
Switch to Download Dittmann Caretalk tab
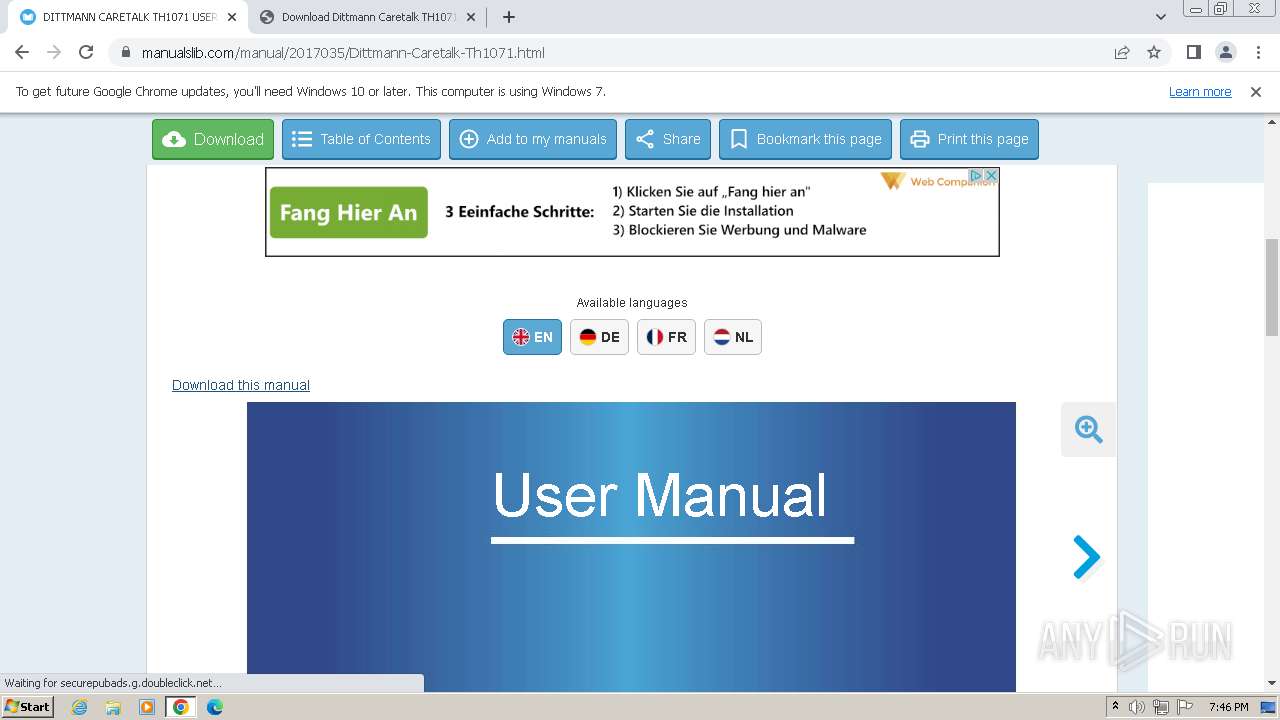(x=368, y=17)
